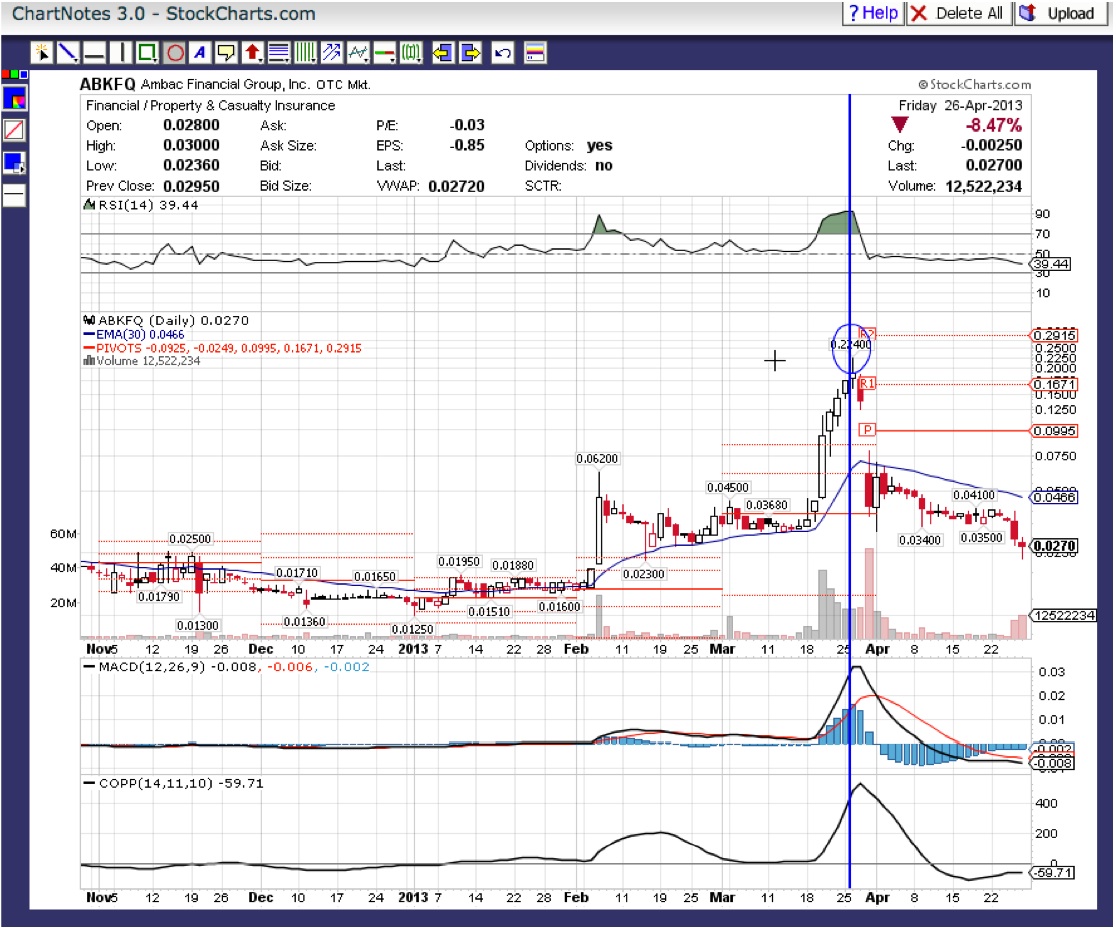
Task: Click the 12522234 volume axis label
Action: coord(1064,616)
